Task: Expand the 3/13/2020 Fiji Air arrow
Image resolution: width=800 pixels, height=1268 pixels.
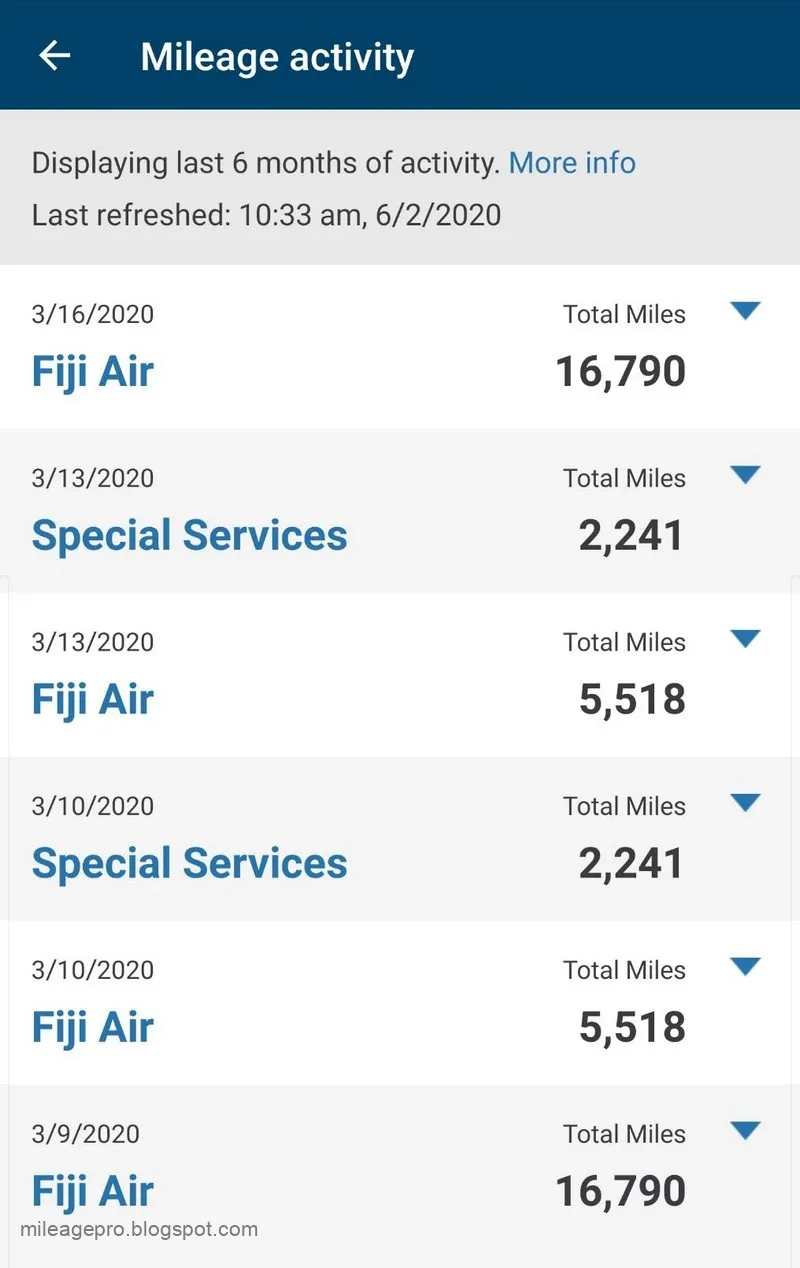Action: (x=746, y=639)
